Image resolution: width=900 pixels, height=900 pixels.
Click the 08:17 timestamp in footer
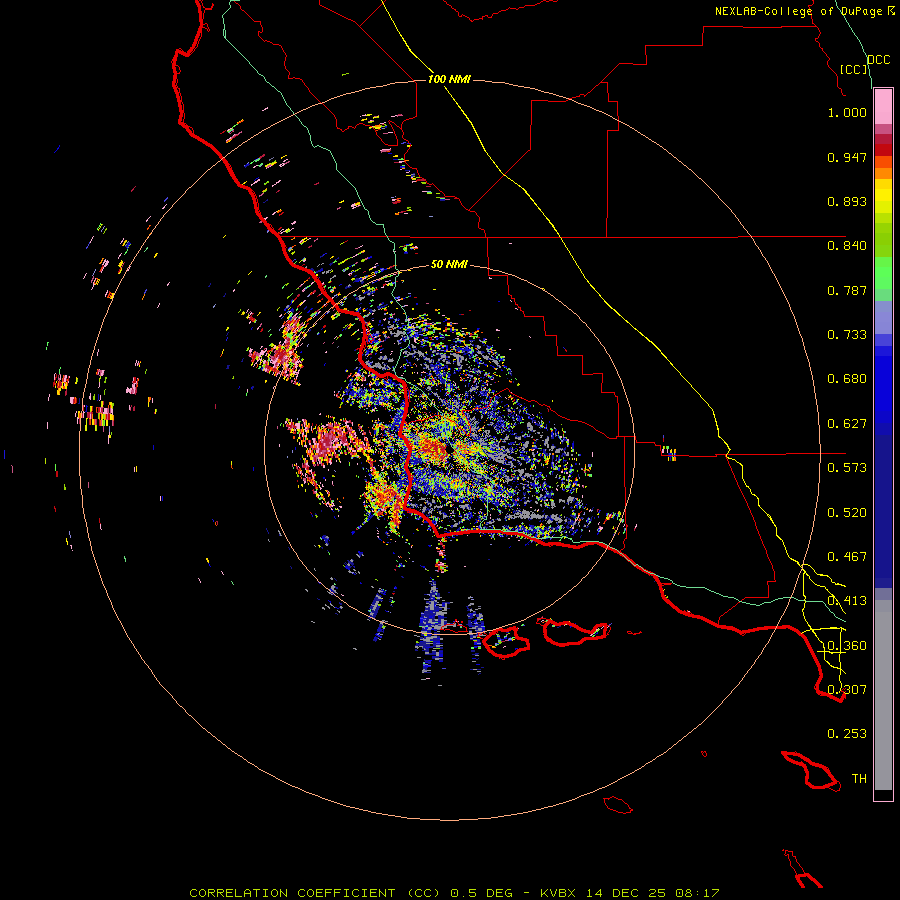tap(697, 893)
